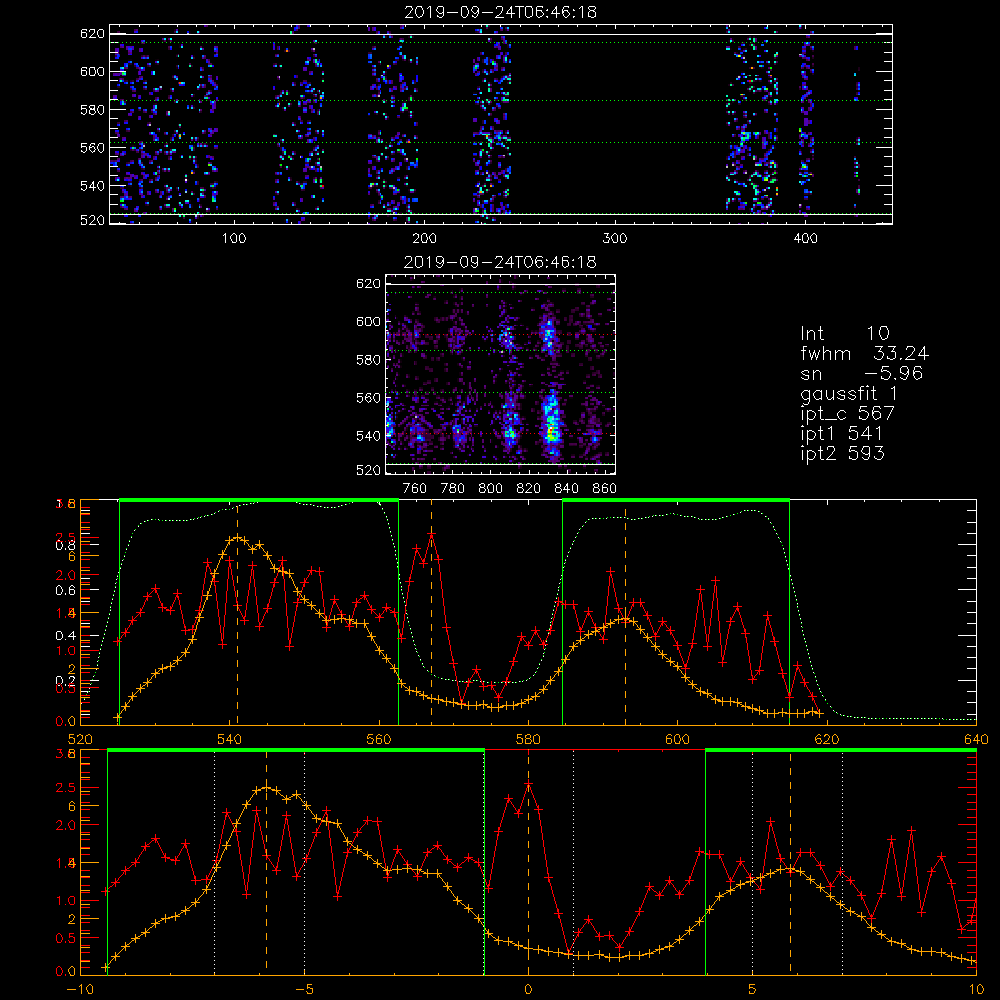Click y-axis label 560 of the wide spectrogram
The width and height of the screenshot is (1000, 1000).
[92, 147]
